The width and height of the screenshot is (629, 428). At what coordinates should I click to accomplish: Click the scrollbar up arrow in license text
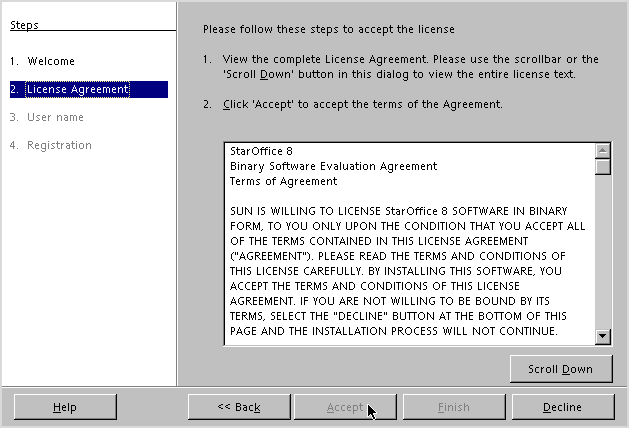point(603,151)
